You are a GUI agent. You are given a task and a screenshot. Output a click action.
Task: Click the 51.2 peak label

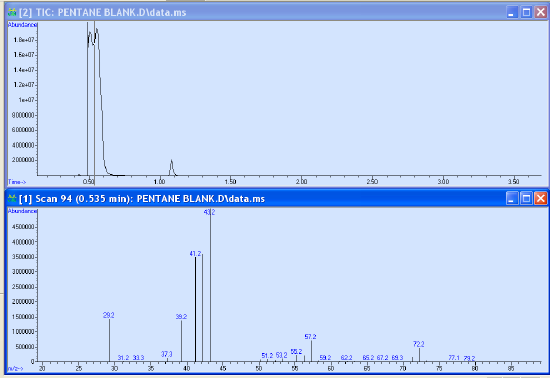[267, 356]
